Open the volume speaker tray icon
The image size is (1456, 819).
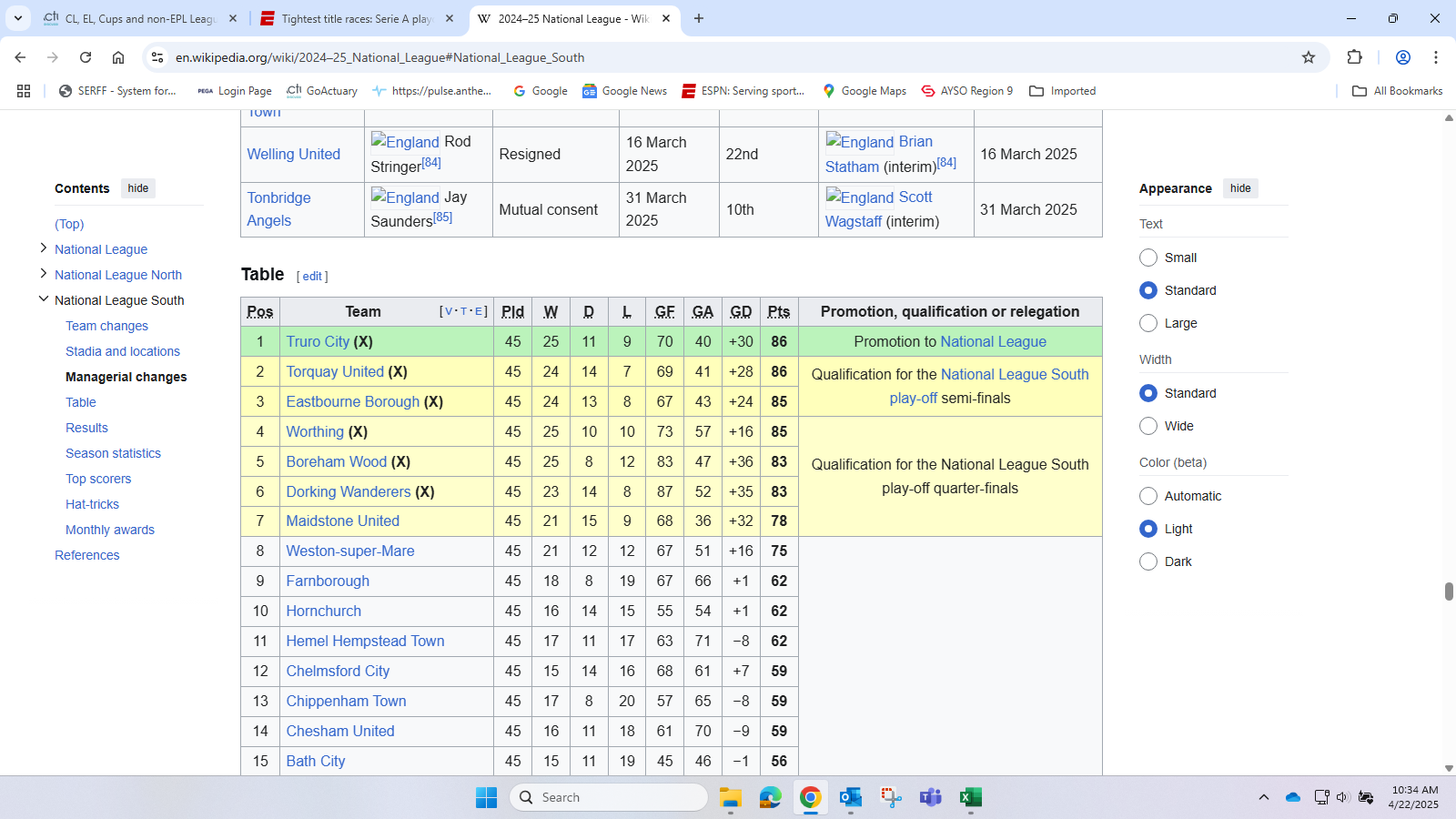1342,797
